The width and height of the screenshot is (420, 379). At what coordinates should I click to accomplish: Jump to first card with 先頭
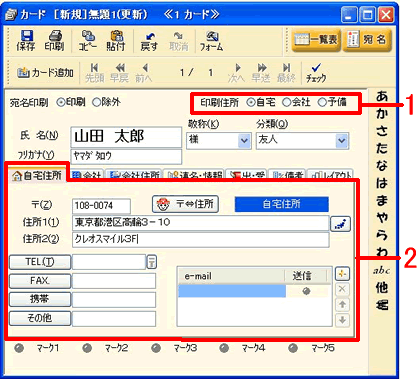pos(95,72)
